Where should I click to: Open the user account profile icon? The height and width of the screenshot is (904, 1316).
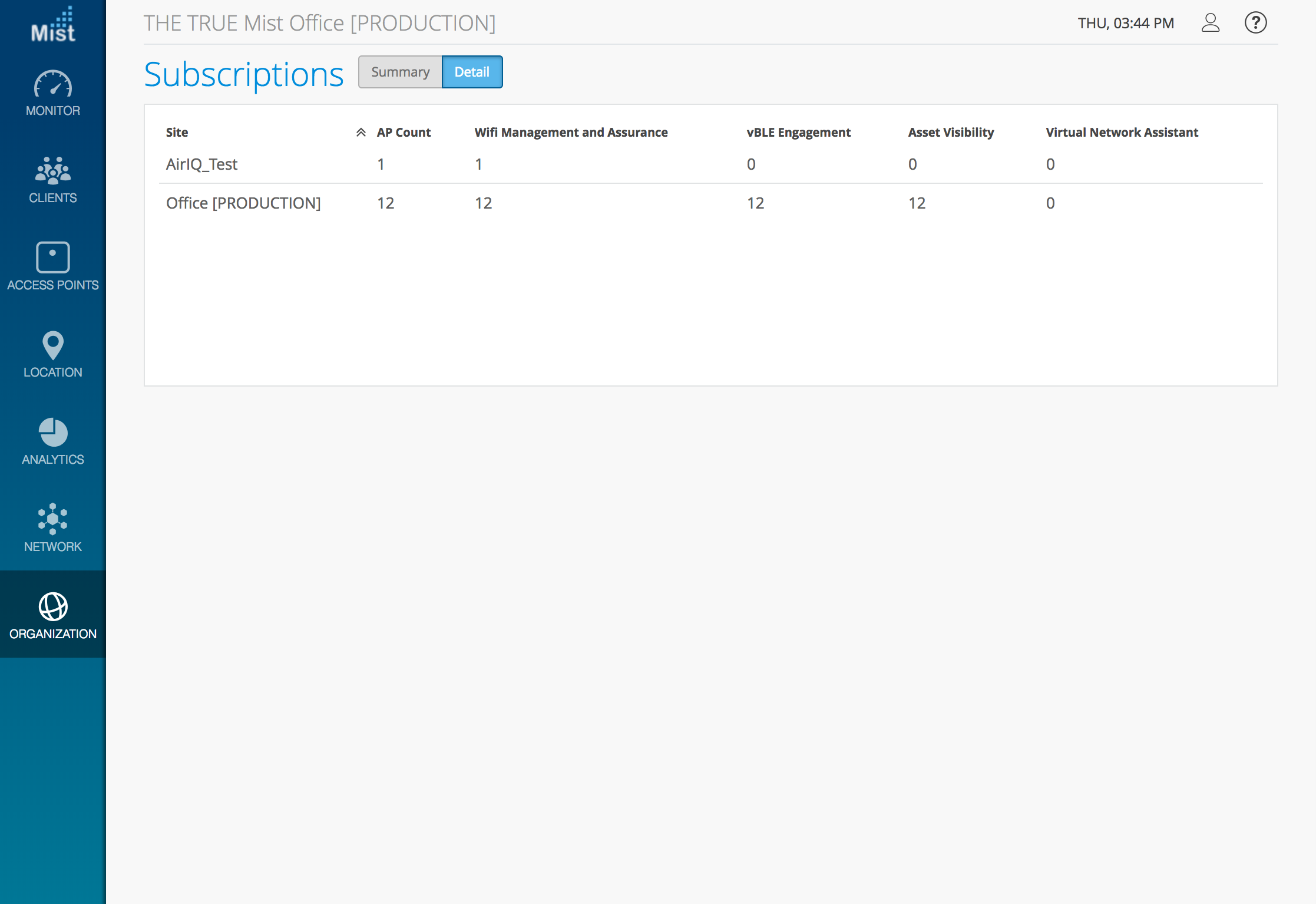click(1210, 23)
